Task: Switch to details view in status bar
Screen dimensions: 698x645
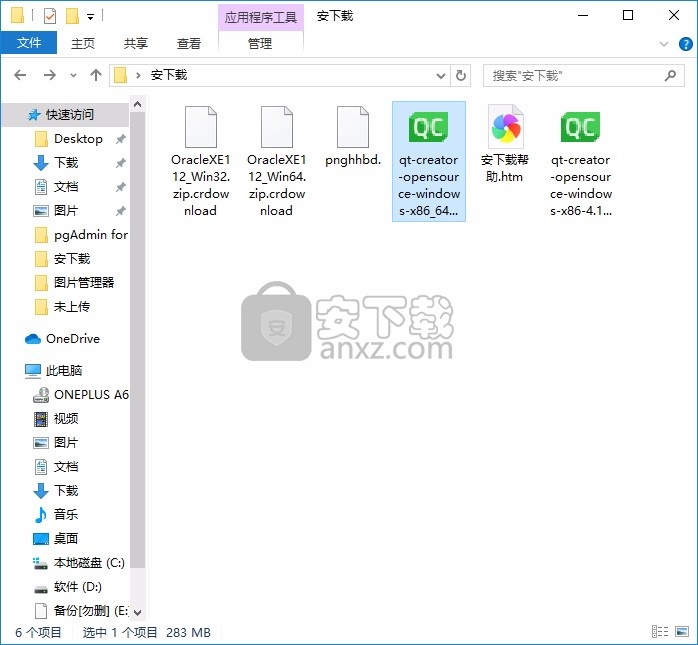Action: 660,632
